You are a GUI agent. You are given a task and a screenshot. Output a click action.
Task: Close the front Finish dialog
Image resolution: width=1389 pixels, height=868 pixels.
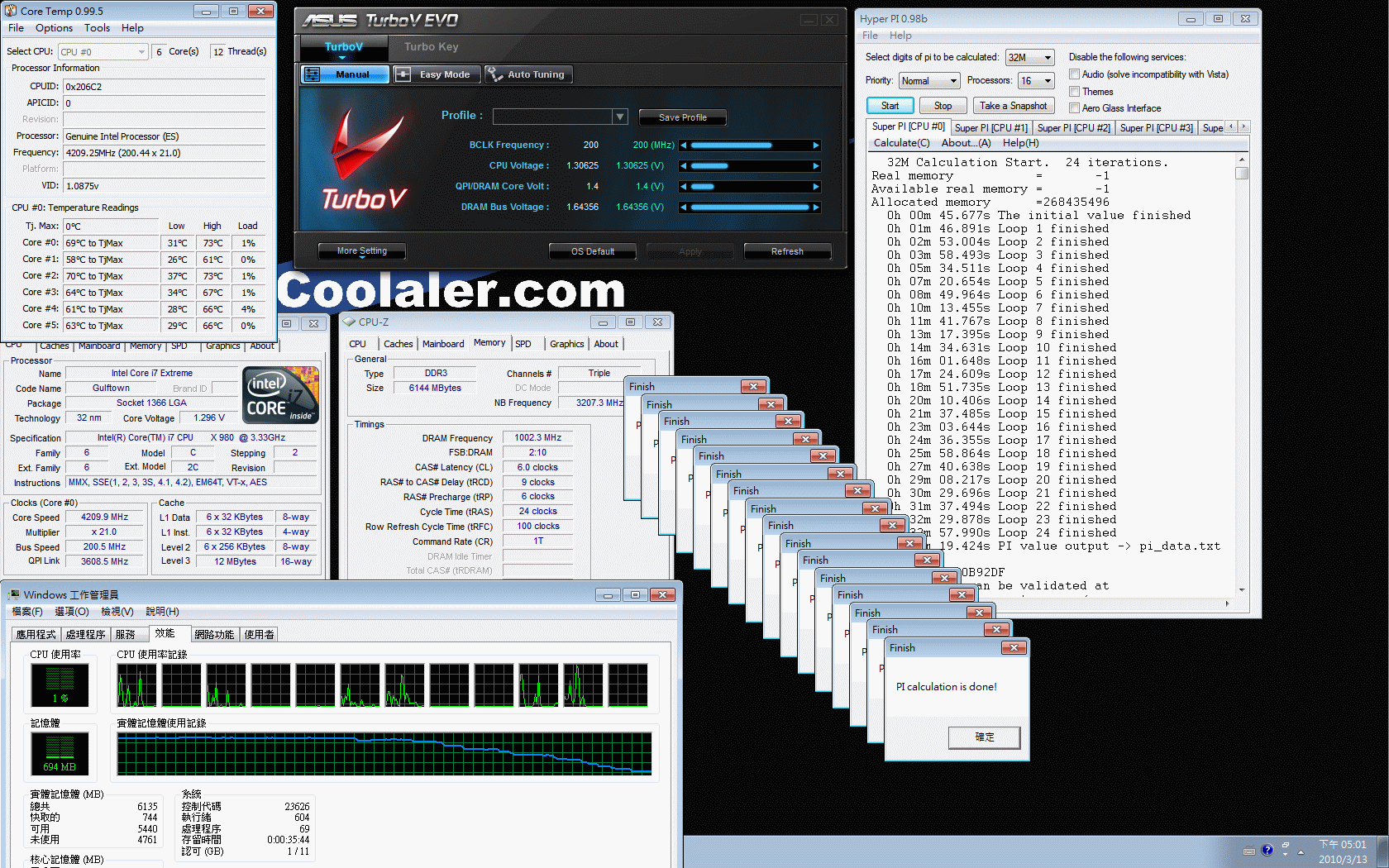[1014, 647]
